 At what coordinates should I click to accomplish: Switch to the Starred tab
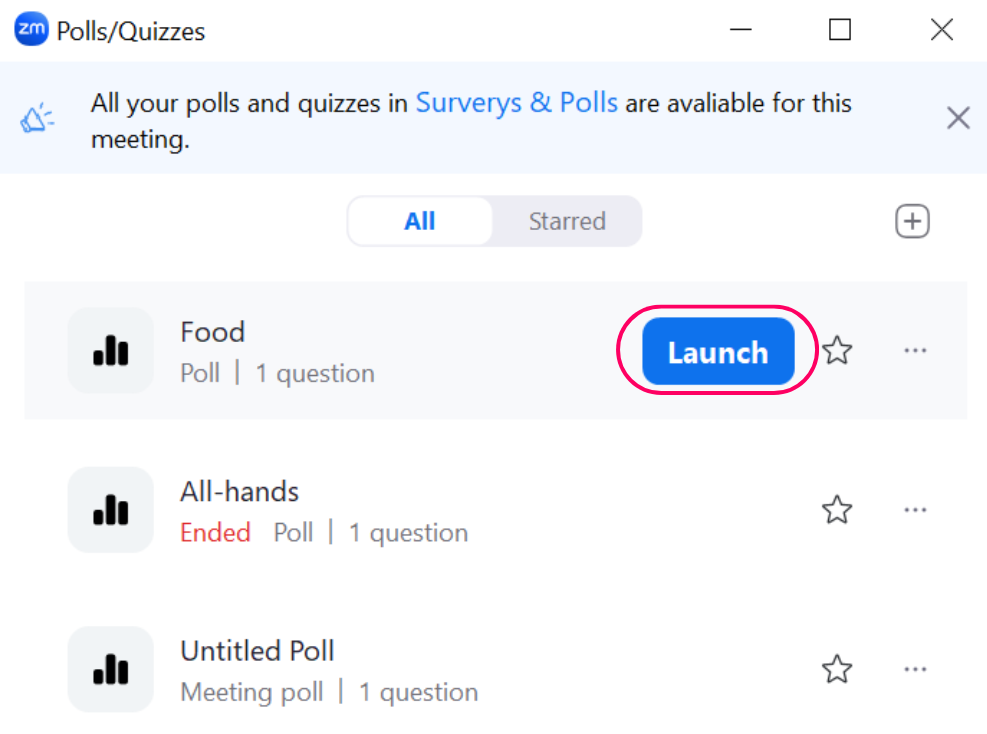tap(567, 221)
